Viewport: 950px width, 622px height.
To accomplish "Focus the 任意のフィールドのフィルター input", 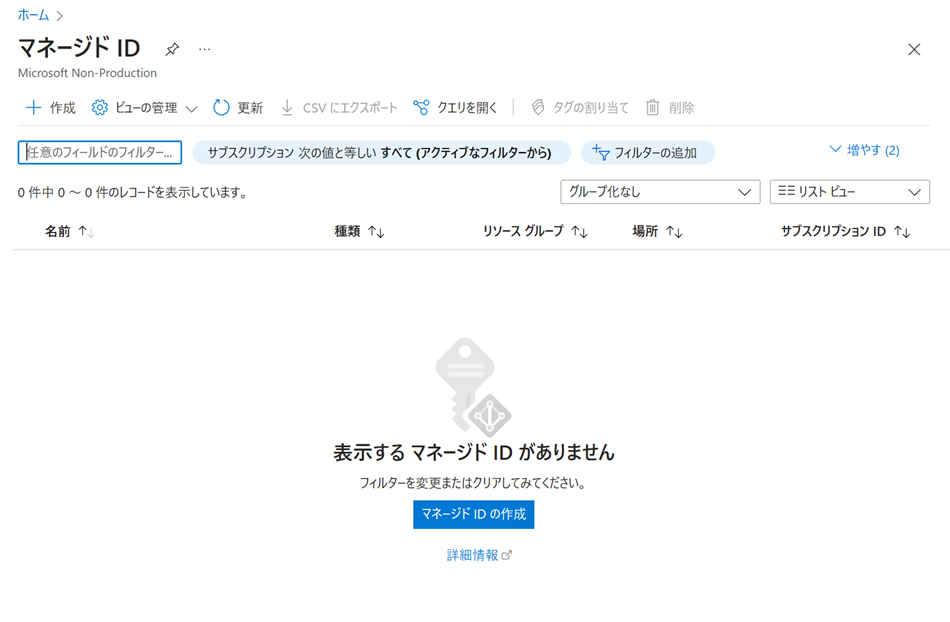I will [x=100, y=152].
